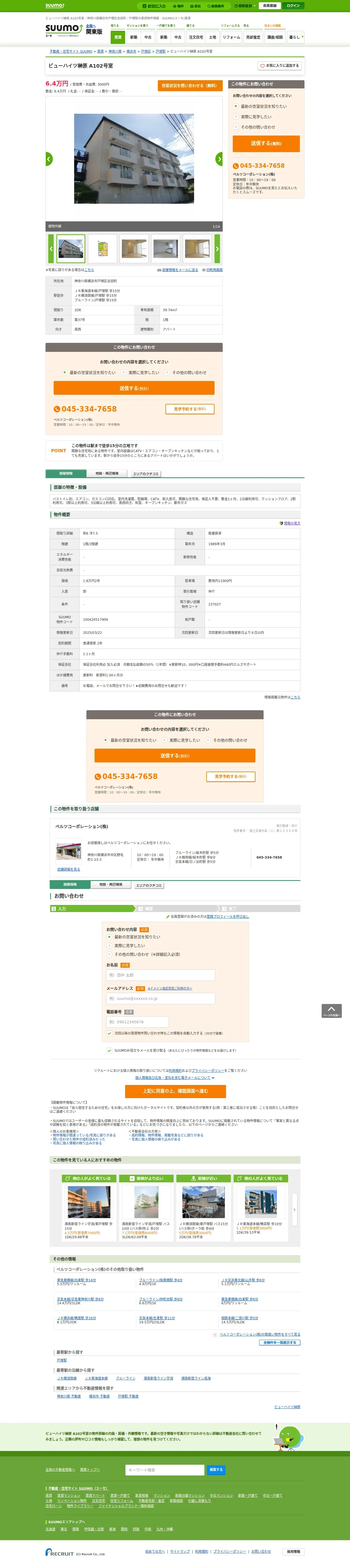Open the 注文住宅 navigation tab
The width and height of the screenshot is (350, 1568).
coord(196,37)
